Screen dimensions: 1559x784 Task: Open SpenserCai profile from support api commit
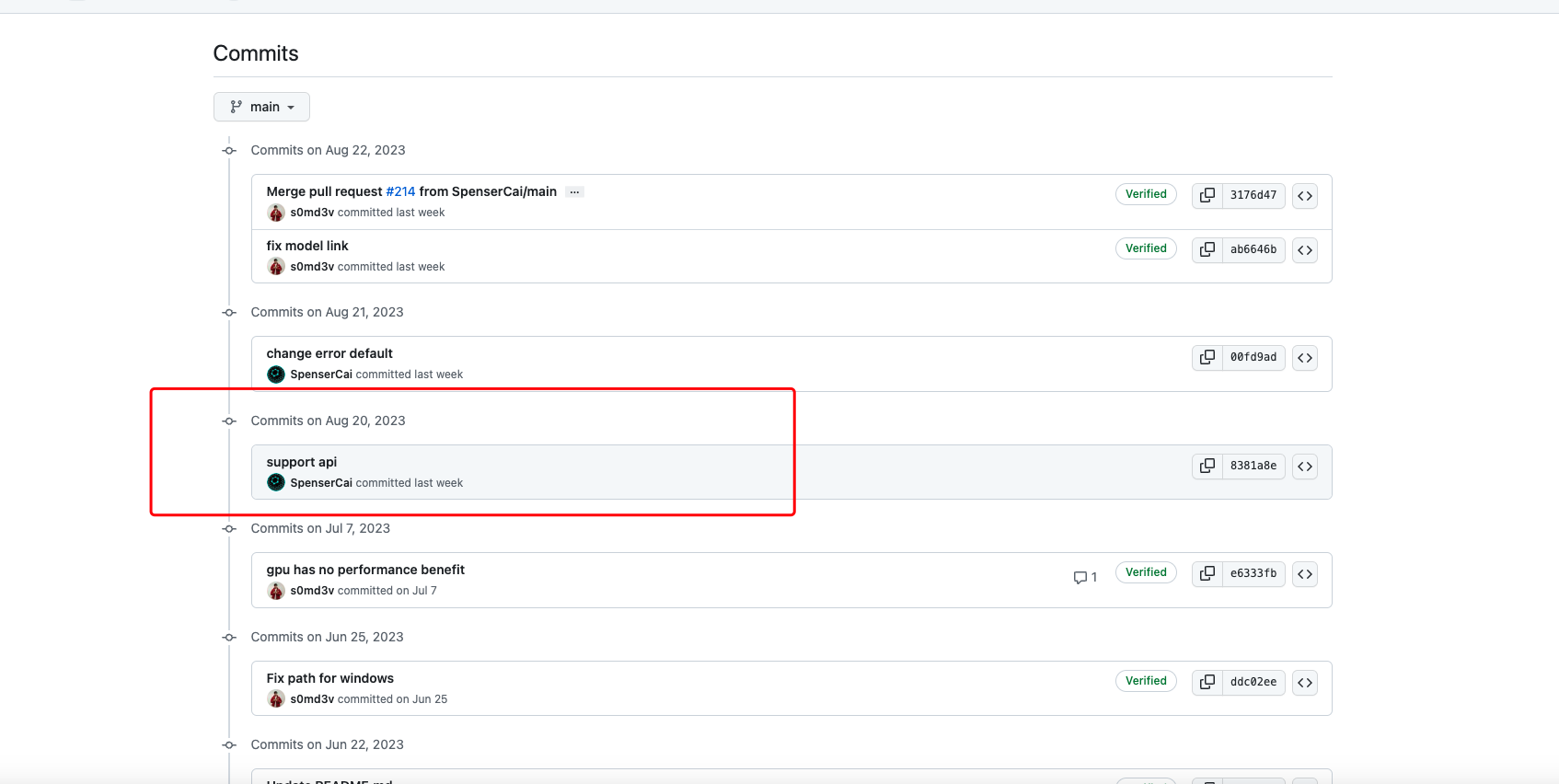click(321, 483)
